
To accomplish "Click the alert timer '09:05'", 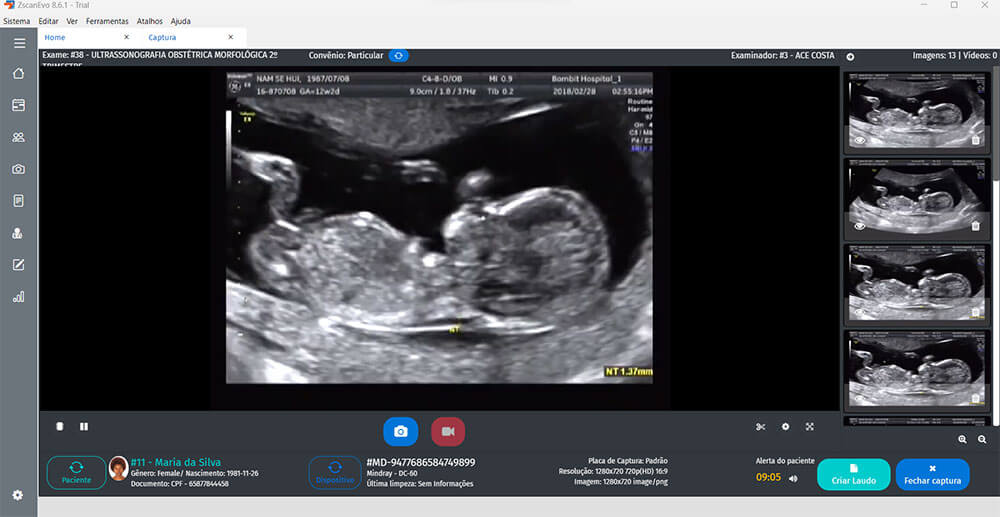I will pos(768,477).
